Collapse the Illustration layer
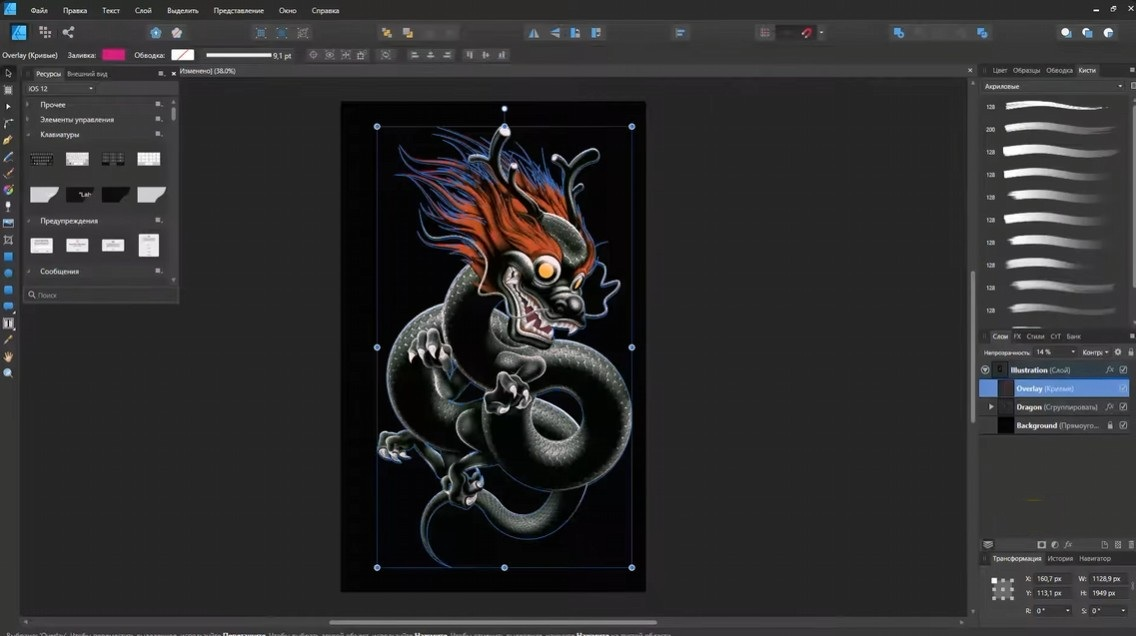The height and width of the screenshot is (636, 1136). [985, 369]
